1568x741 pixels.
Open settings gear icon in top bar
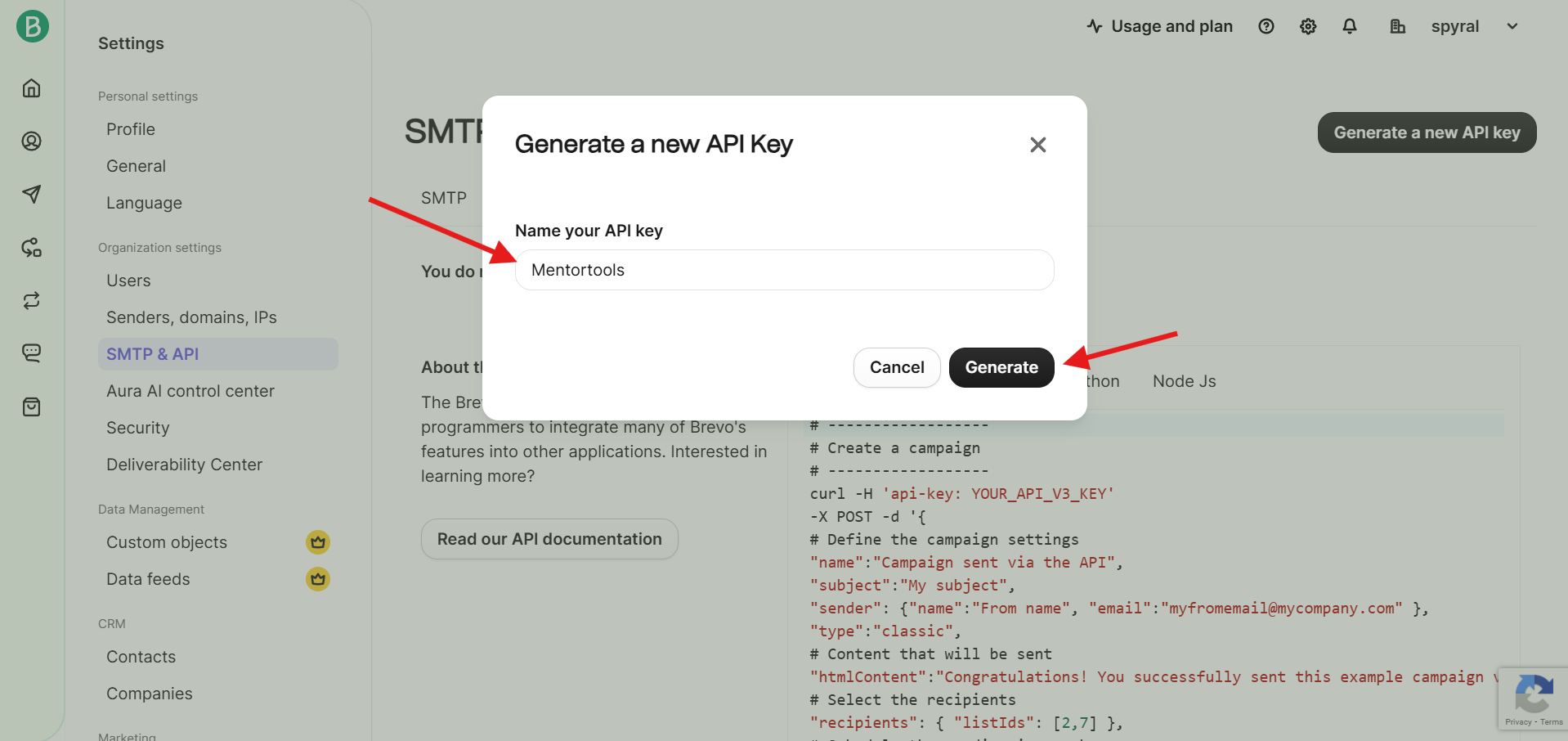pos(1308,26)
